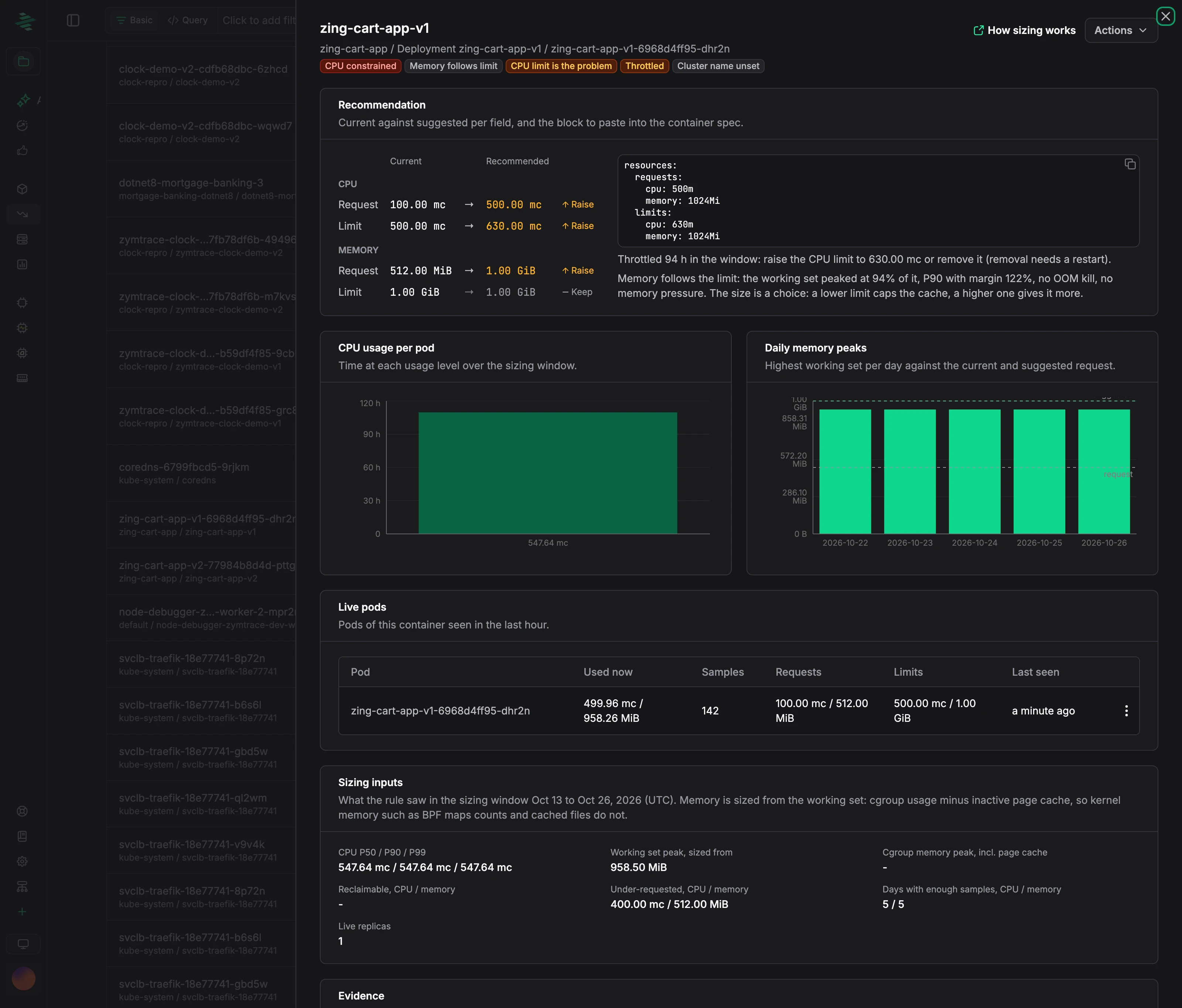
Task: Select the zing-cart-app-v2-77984b8d4d list row
Action: click(x=201, y=571)
